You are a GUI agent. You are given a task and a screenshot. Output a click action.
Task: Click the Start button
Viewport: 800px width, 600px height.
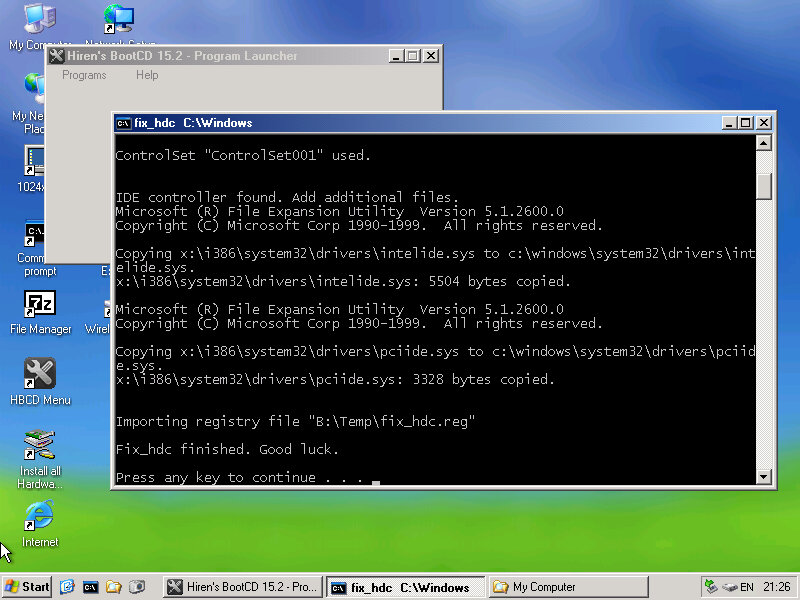[x=27, y=587]
